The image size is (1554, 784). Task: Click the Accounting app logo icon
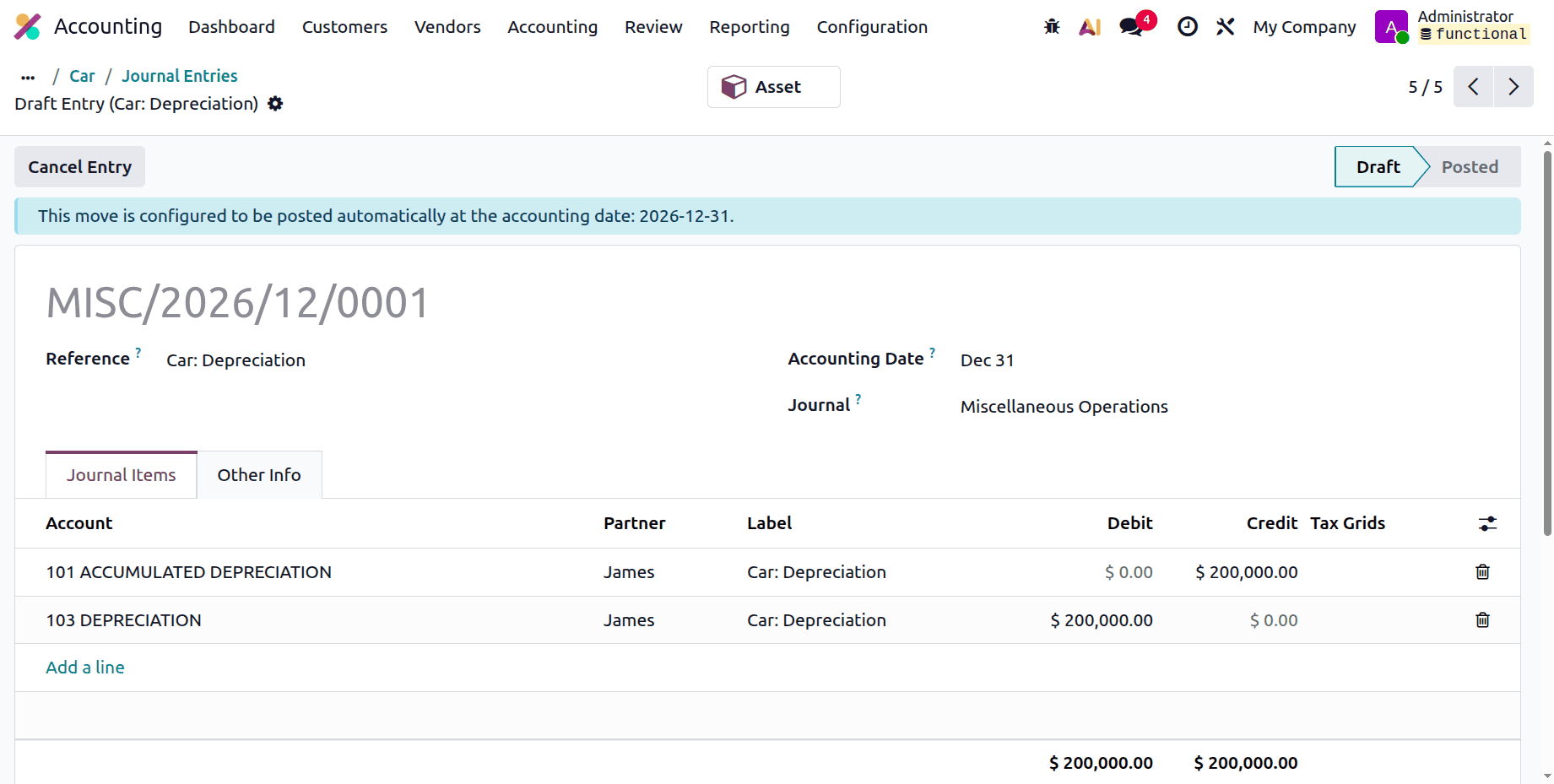[28, 27]
